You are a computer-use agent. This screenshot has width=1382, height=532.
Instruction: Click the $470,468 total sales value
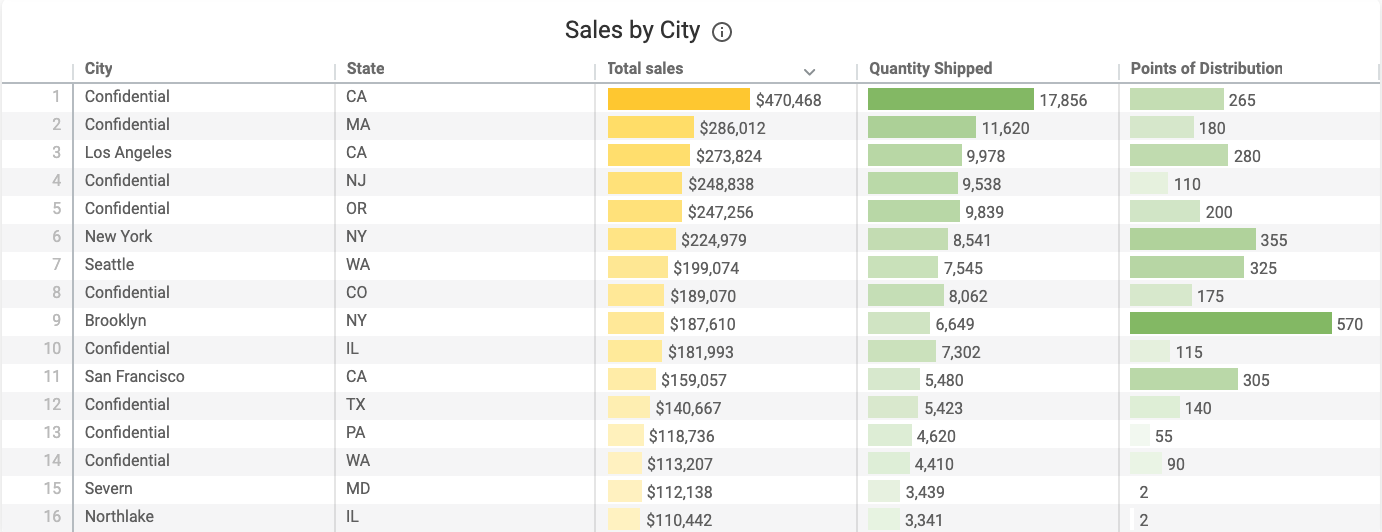(x=788, y=100)
